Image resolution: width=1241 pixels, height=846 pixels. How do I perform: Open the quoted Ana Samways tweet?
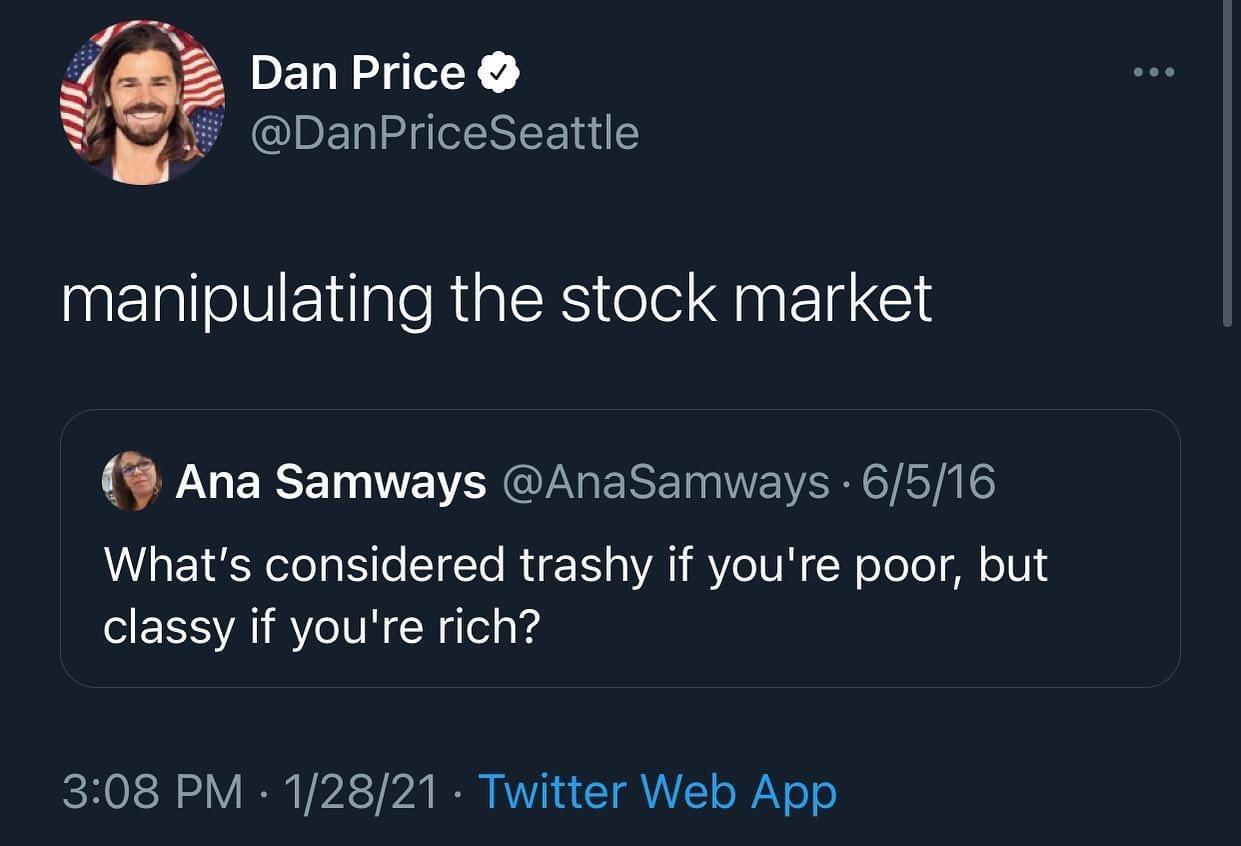click(620, 550)
